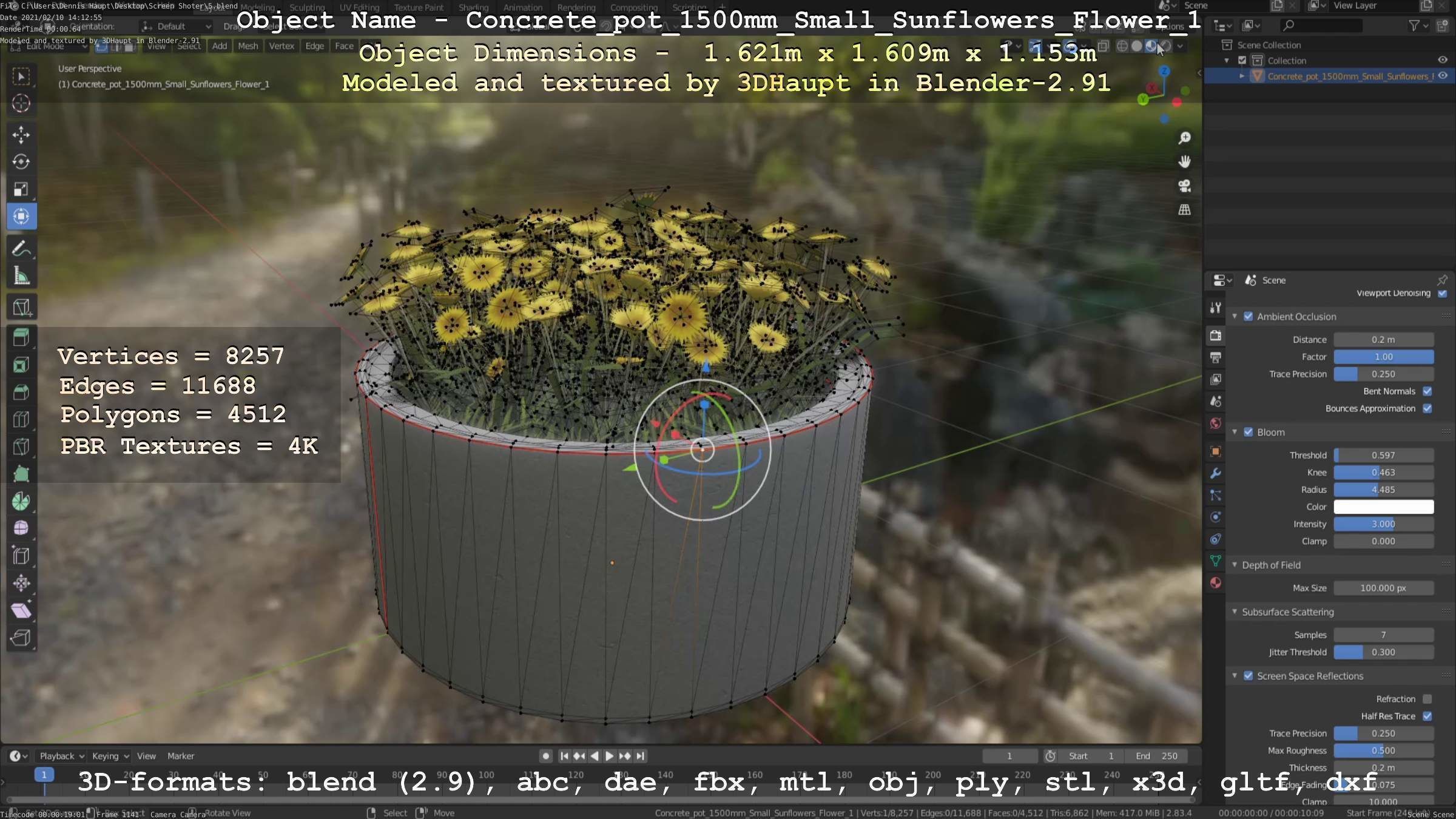Select the Transform tool
The width and height of the screenshot is (1456, 819).
(x=21, y=217)
